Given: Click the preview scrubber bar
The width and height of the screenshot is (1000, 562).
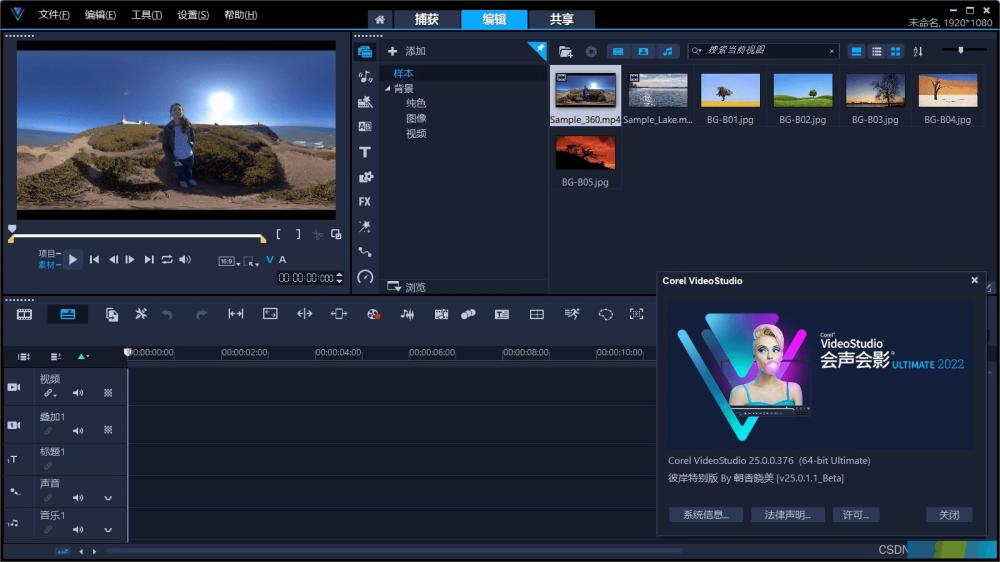Looking at the screenshot, I should point(137,236).
